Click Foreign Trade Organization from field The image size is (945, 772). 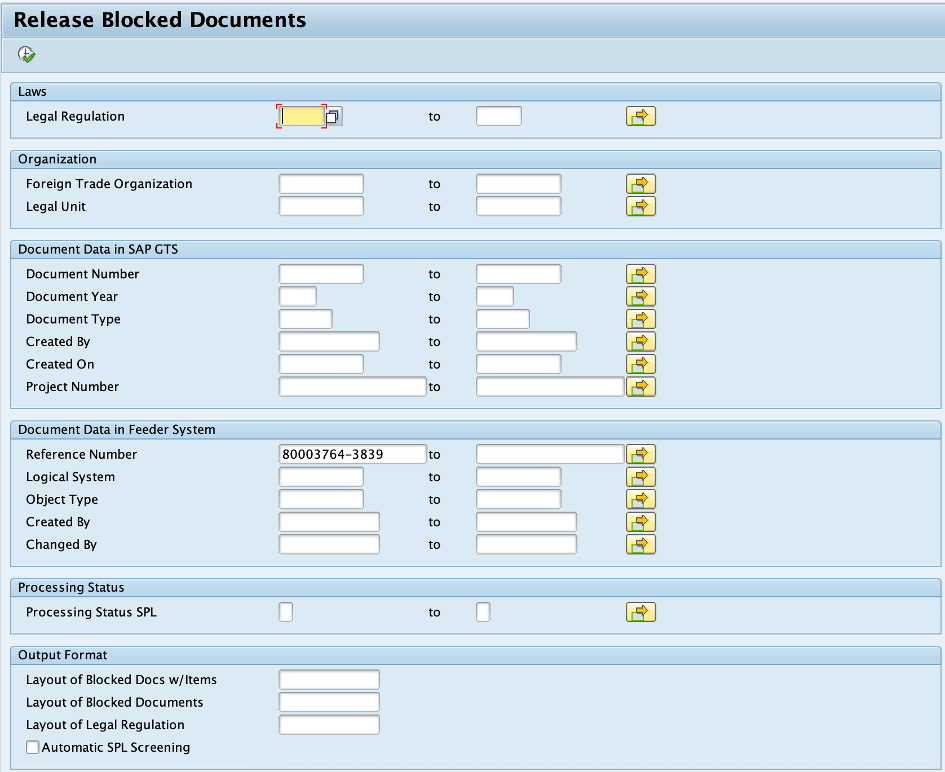coord(321,184)
